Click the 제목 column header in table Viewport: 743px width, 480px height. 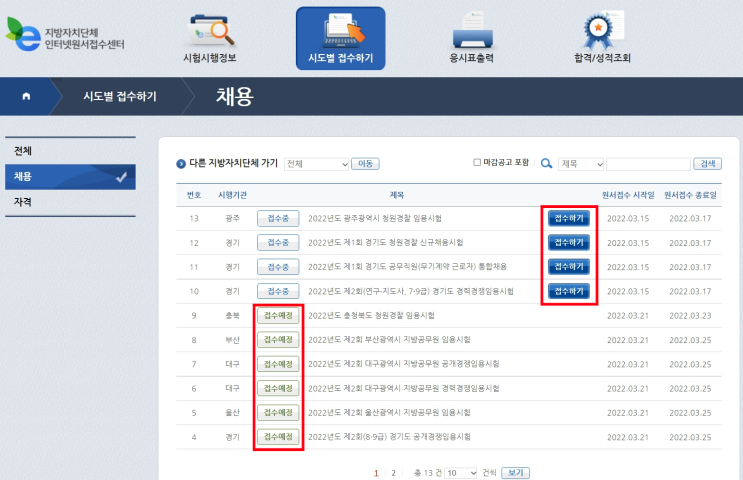click(397, 195)
